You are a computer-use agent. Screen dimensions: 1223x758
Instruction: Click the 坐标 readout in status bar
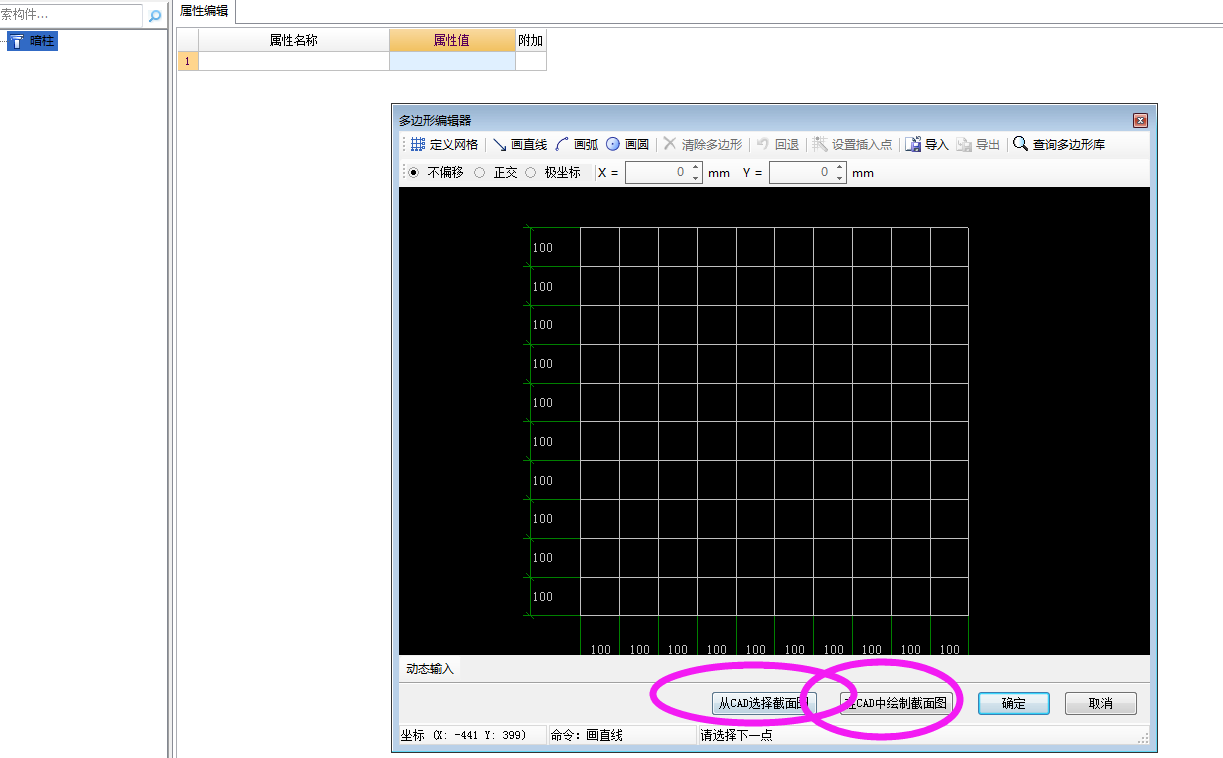[x=464, y=736]
